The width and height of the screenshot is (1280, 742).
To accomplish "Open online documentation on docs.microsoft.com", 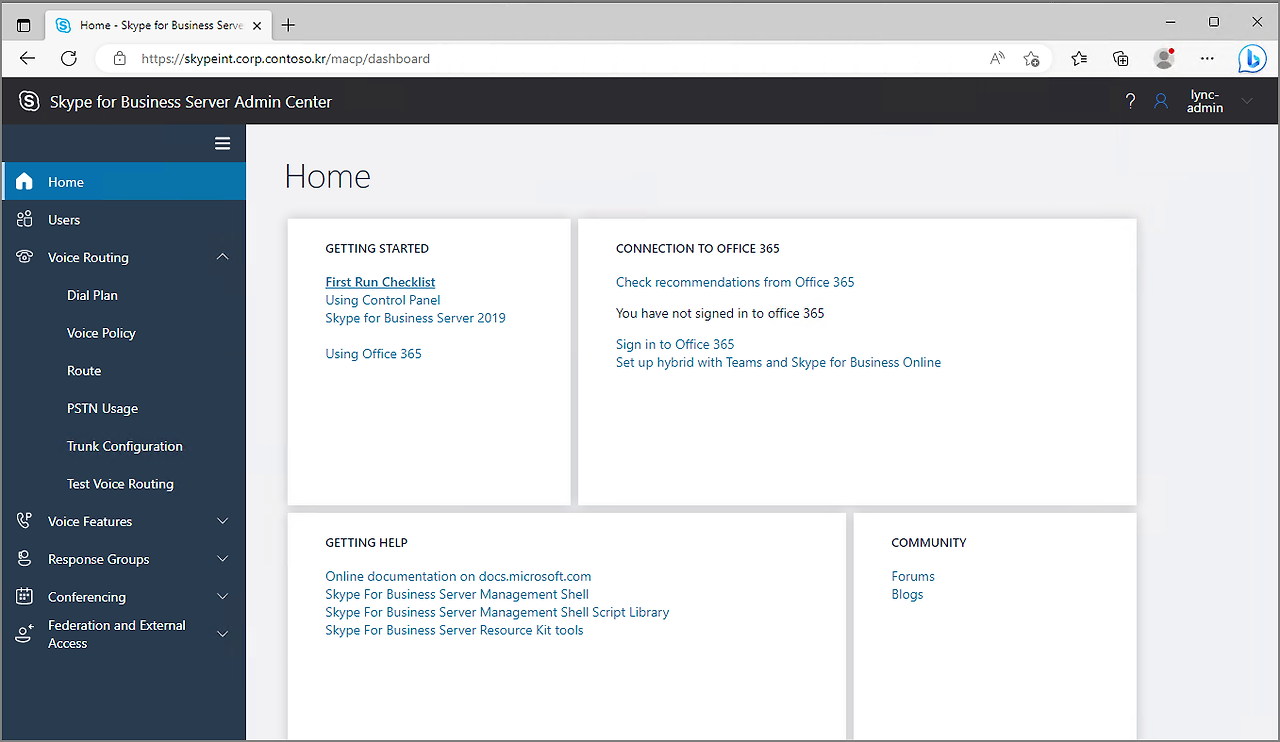I will point(458,575).
